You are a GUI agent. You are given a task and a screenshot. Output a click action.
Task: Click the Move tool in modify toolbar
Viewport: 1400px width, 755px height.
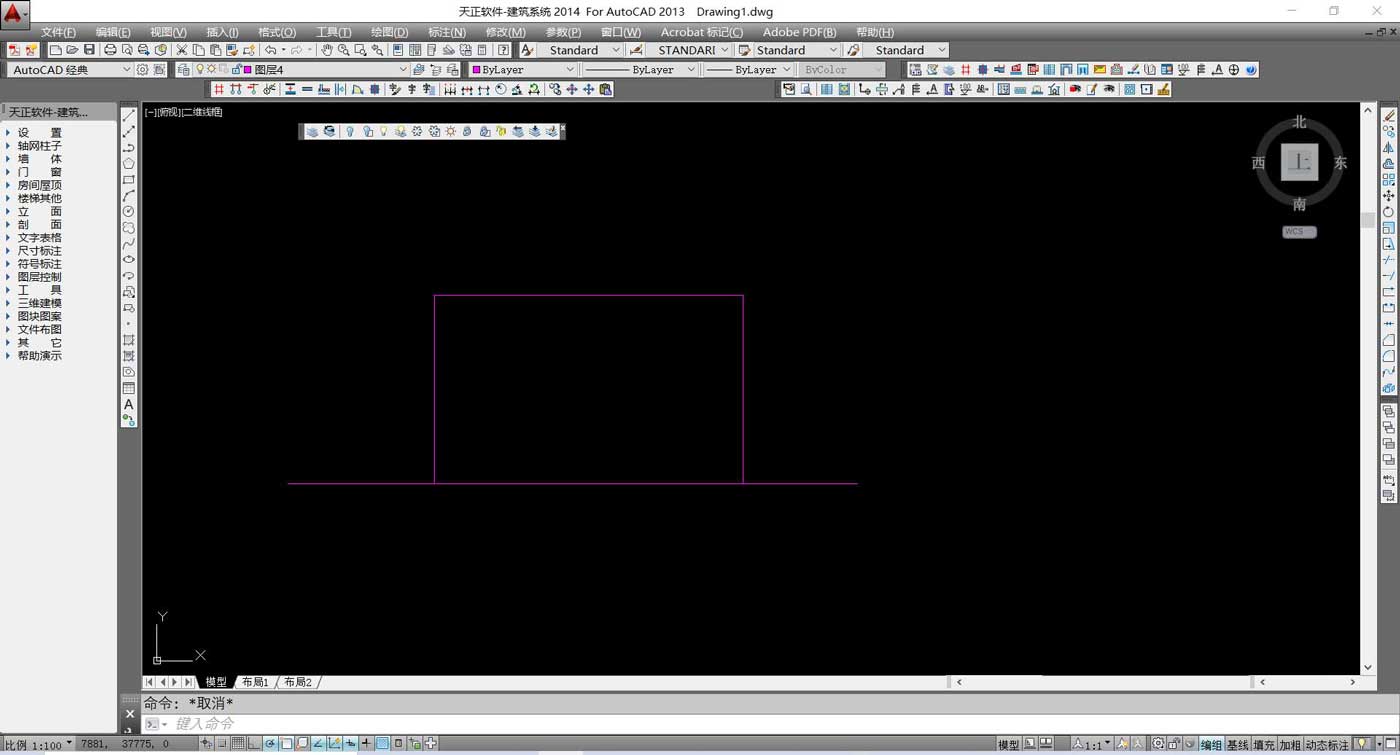[1389, 196]
